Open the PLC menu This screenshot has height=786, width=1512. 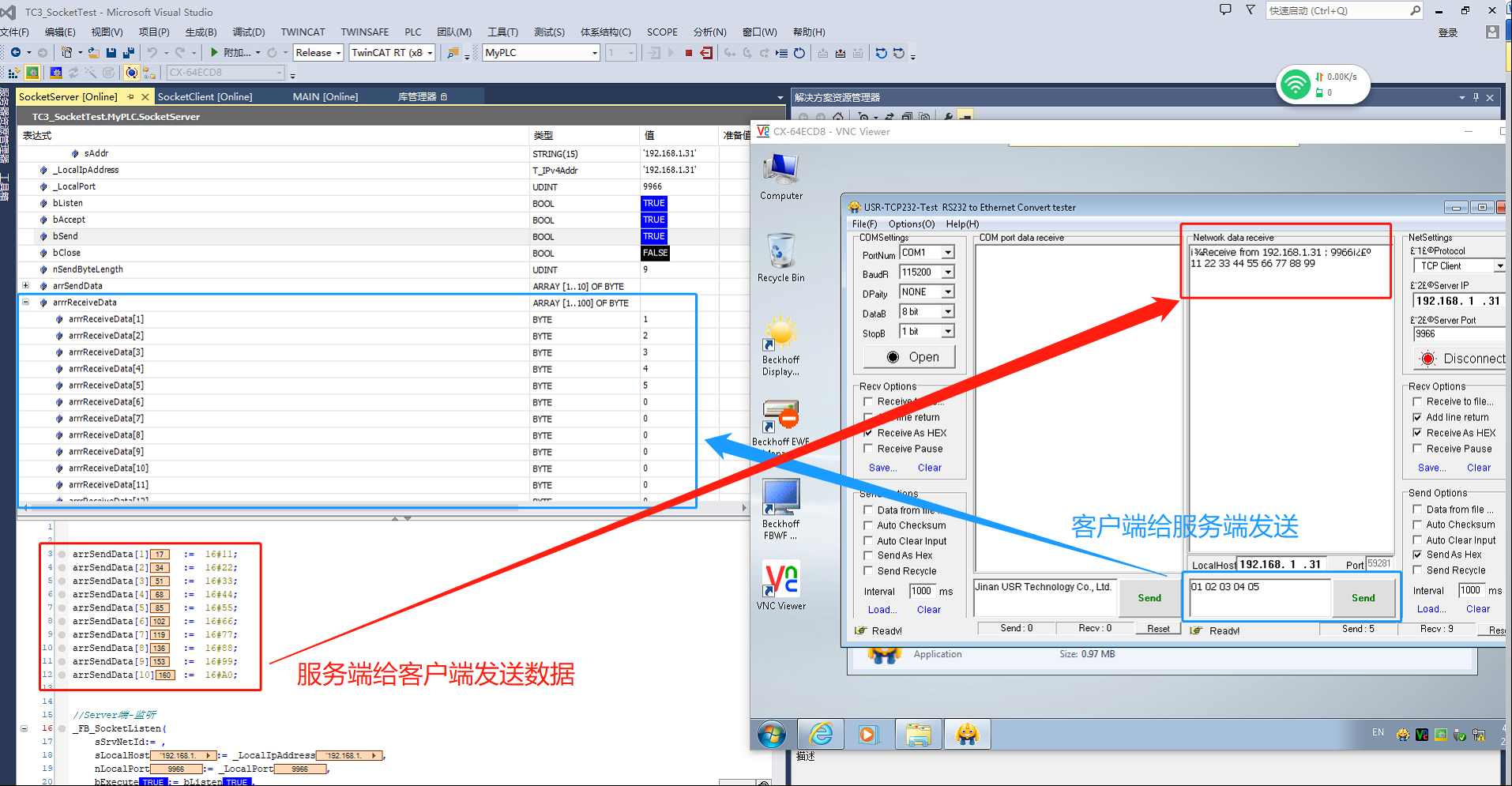click(x=413, y=32)
